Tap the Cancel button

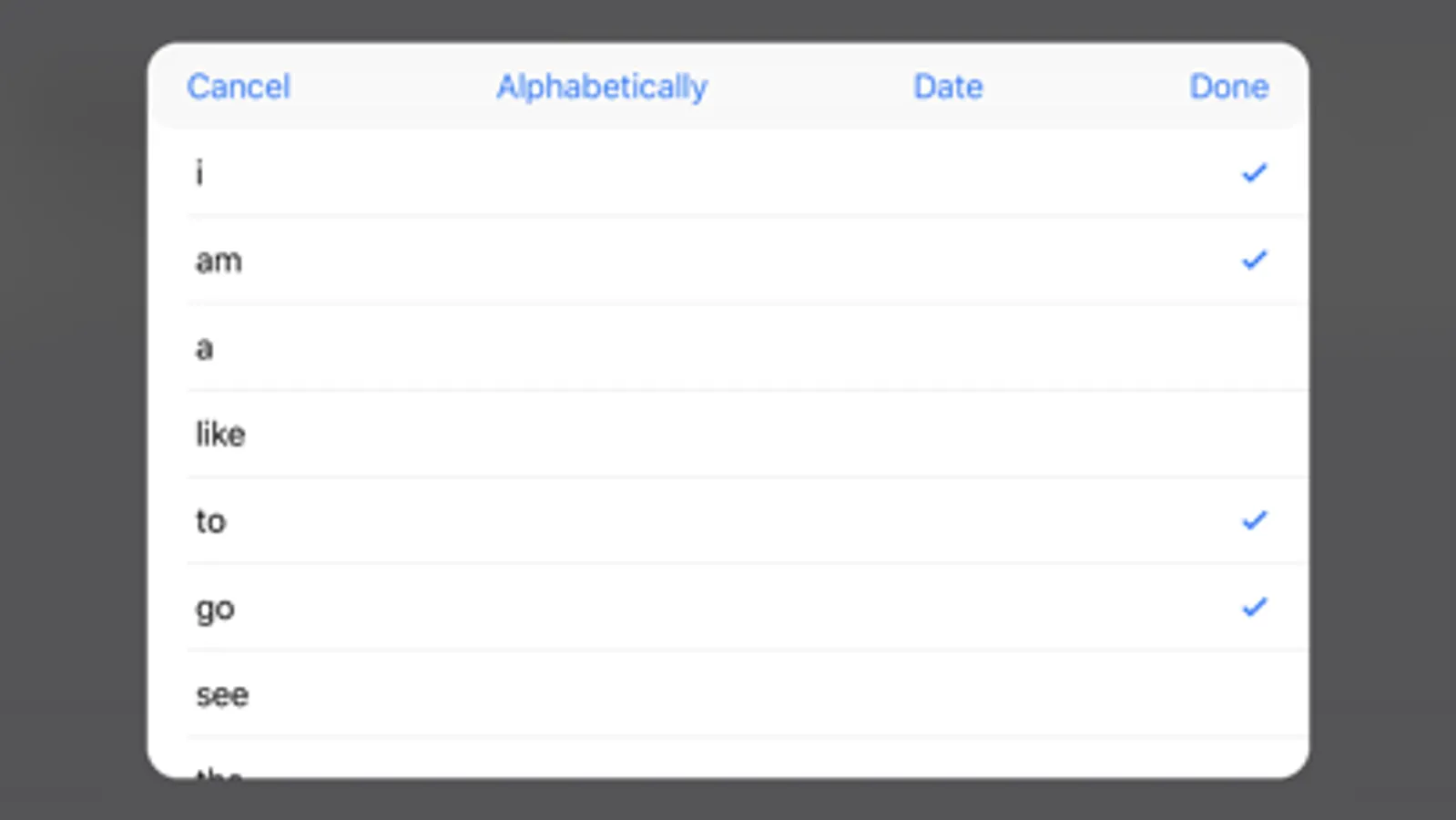[238, 87]
